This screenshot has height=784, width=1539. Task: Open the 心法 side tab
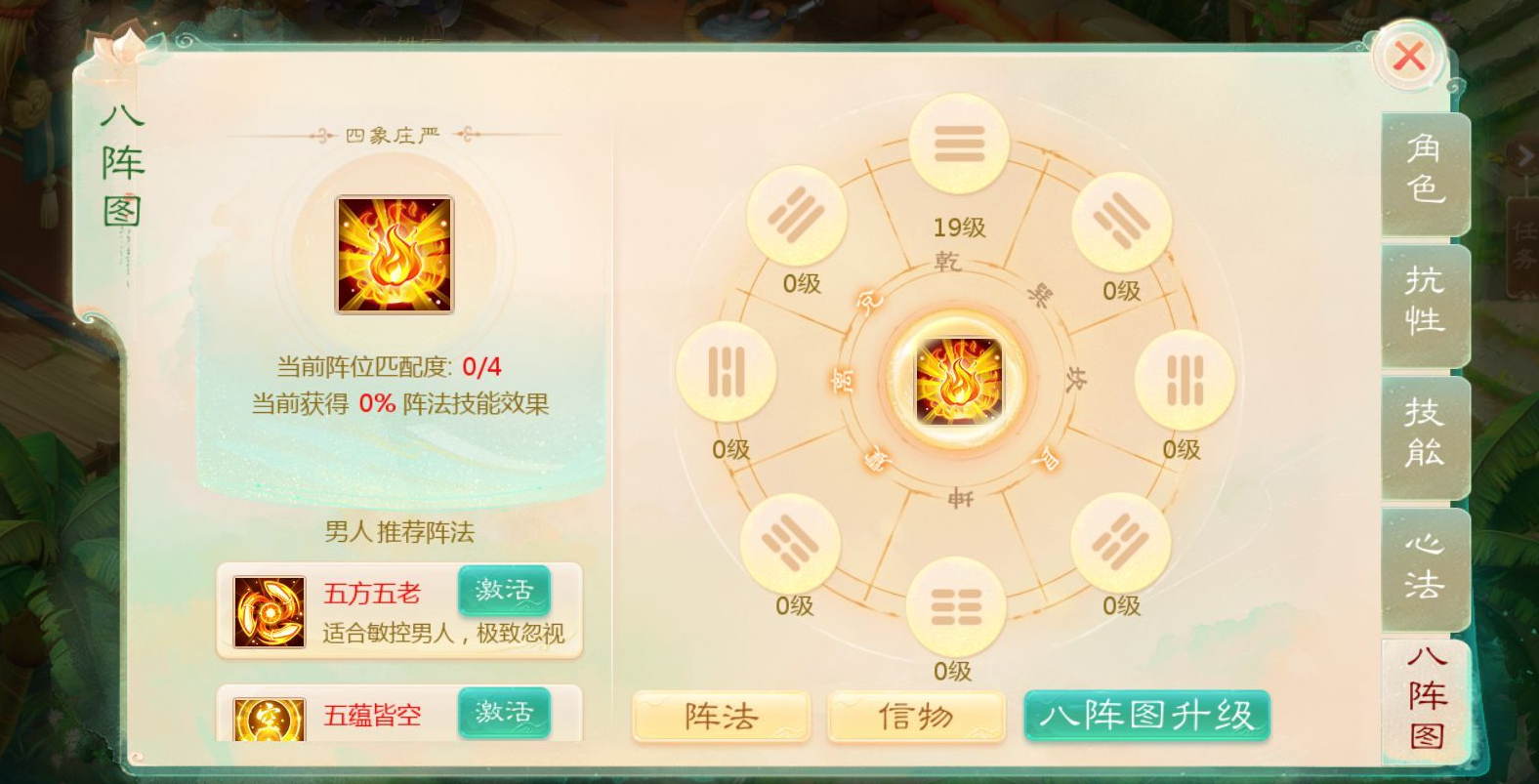(1425, 566)
